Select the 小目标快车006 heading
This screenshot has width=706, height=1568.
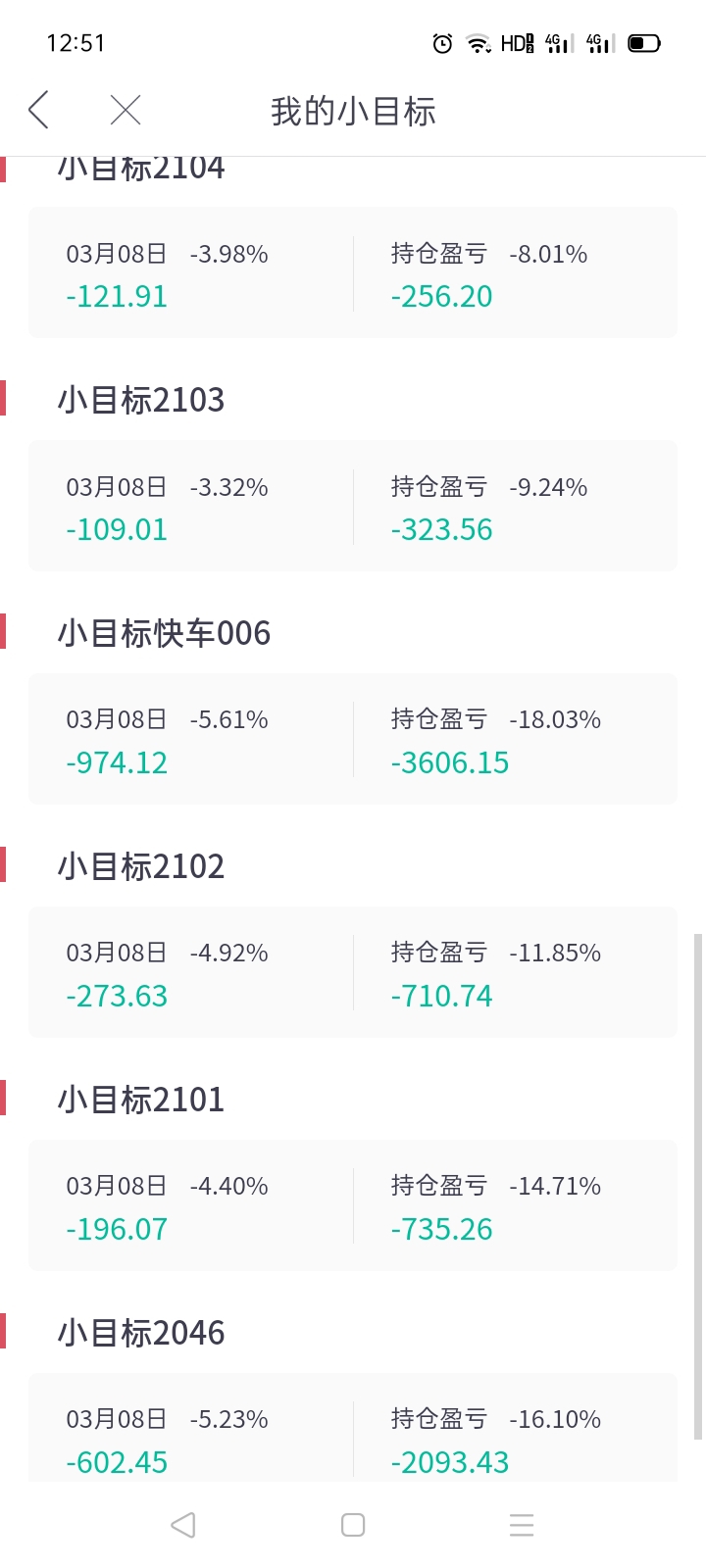click(164, 633)
